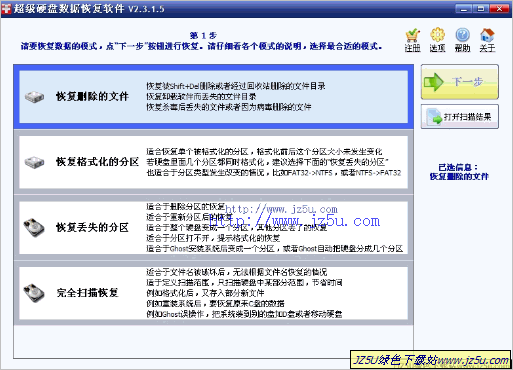Select the 恢复格式化的分区 mode
Viewport: 513px width, 370px height.
(213, 162)
